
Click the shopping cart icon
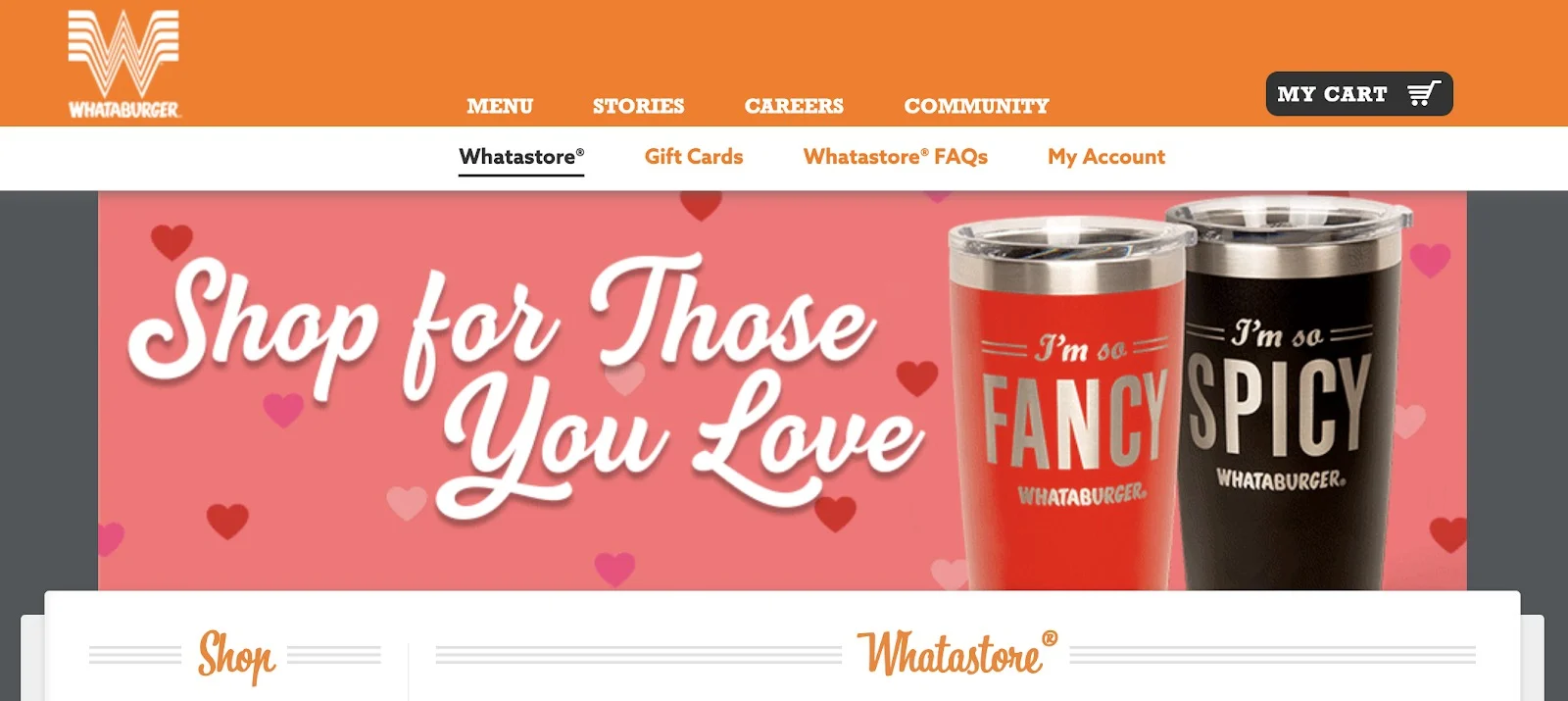pyautogui.click(x=1424, y=94)
